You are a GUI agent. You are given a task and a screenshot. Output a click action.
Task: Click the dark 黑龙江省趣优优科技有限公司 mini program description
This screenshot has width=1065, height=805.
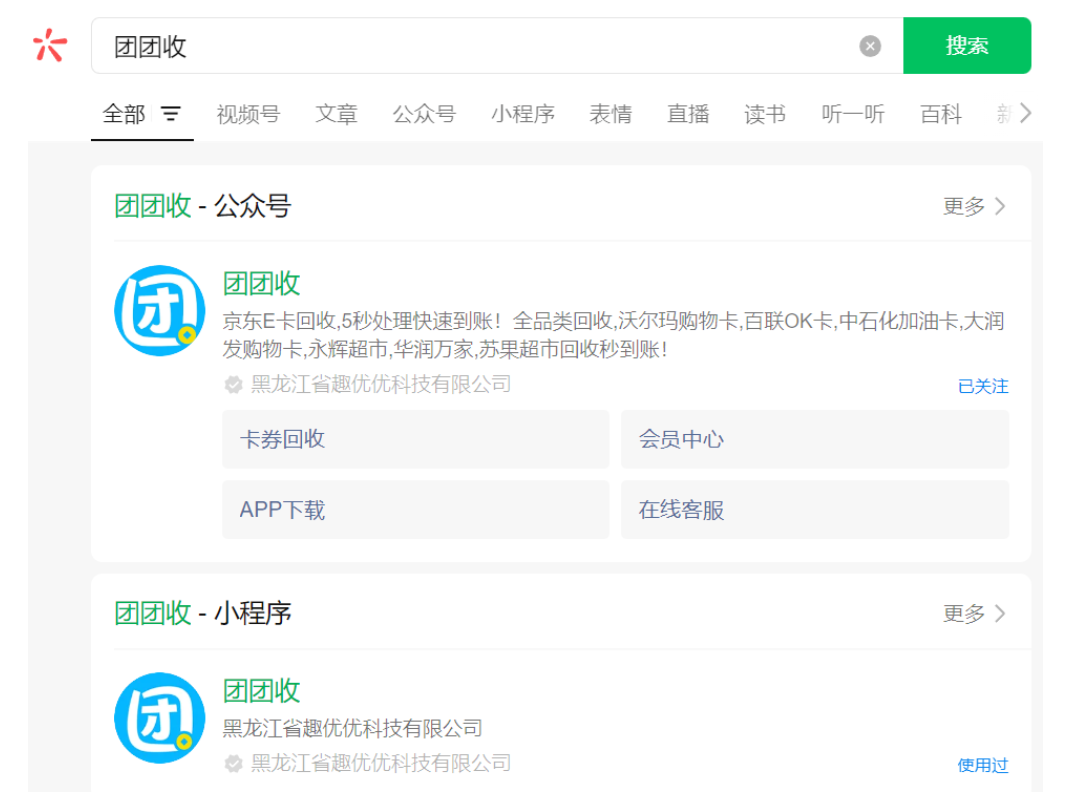[353, 728]
